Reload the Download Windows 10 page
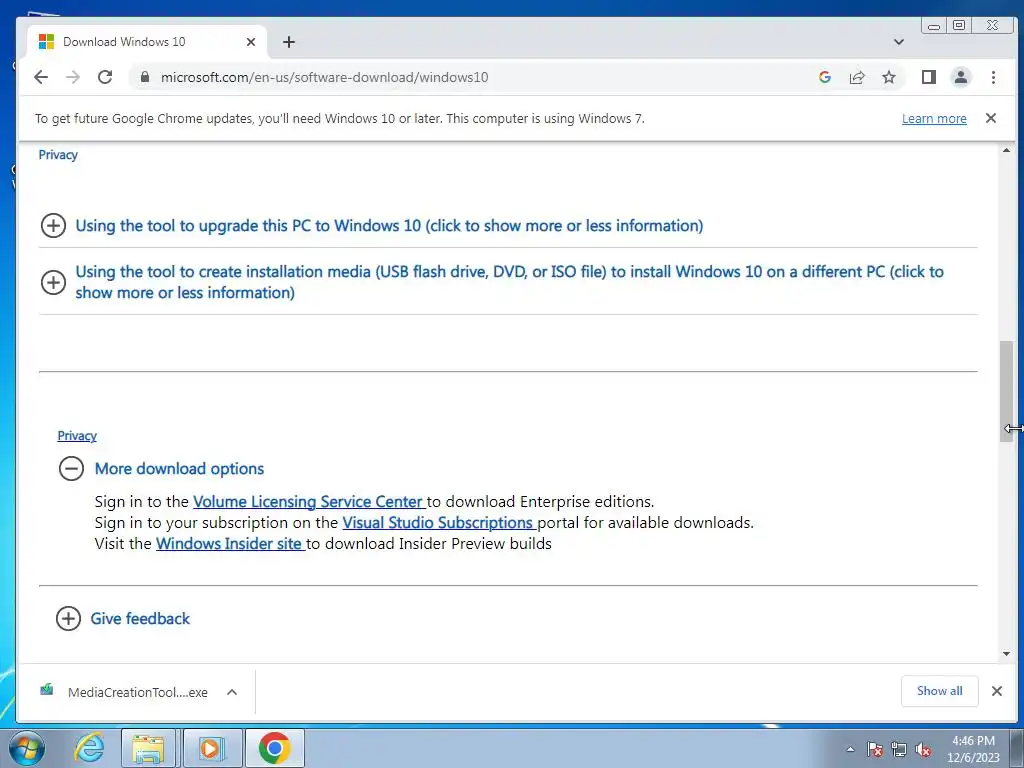The width and height of the screenshot is (1024, 768). click(x=105, y=77)
